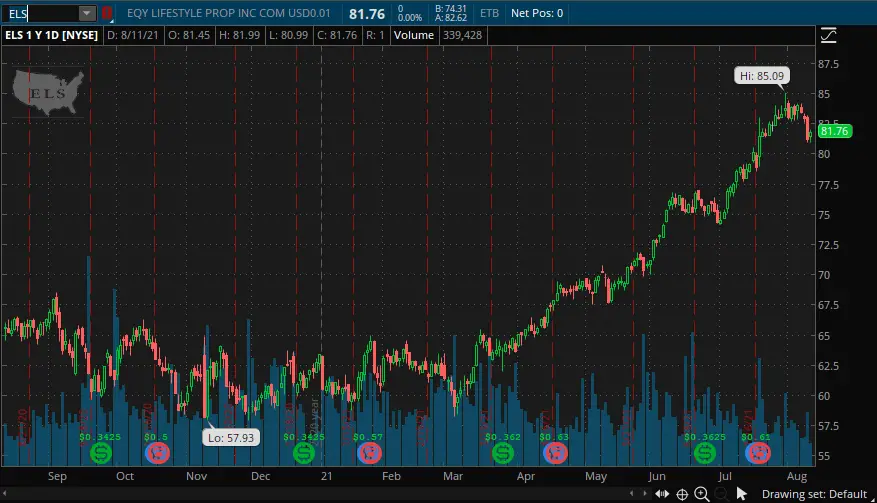Click the Net Pos: 0 indicator
The height and width of the screenshot is (503, 877).
[537, 13]
